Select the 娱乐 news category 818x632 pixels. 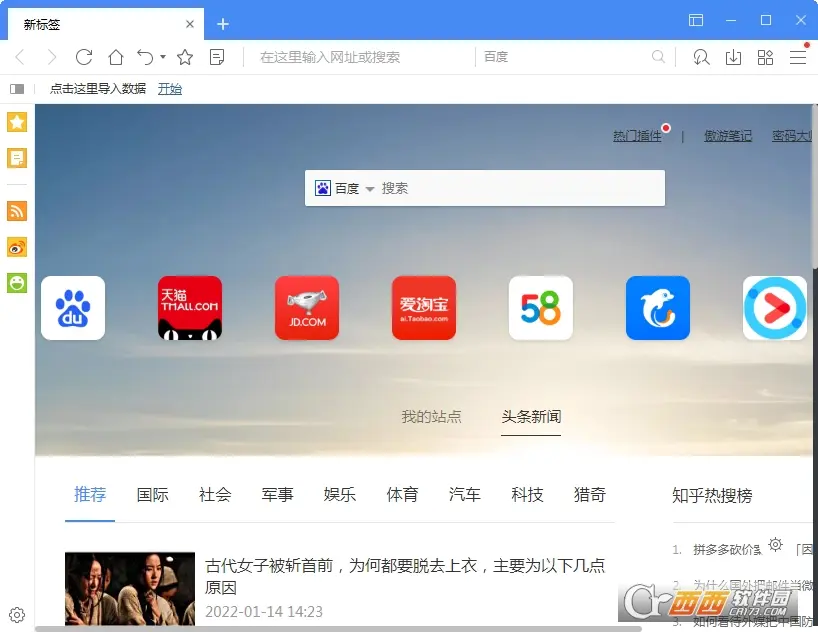(340, 494)
